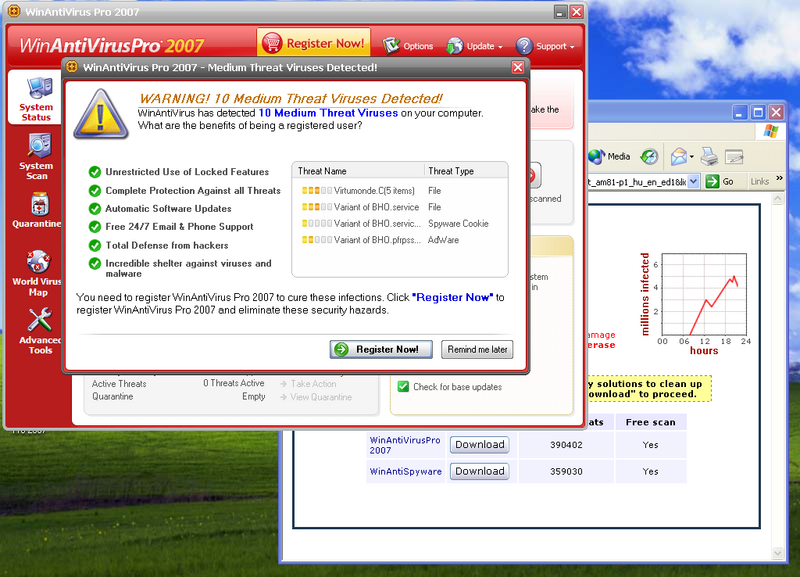Expand the Links toolbar chevron
Image resolution: width=800 pixels, height=577 pixels.
pos(779,178)
